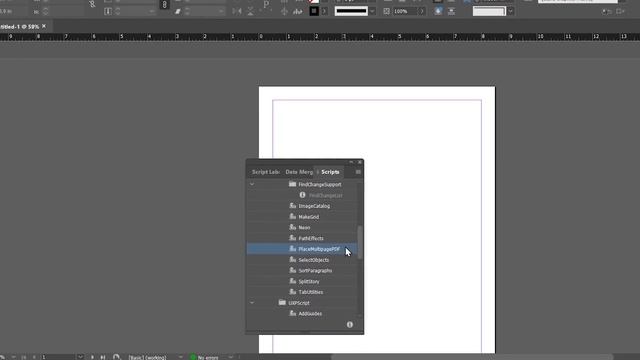Select the PathEffects script
The width and height of the screenshot is (640, 360).
[x=301, y=238]
